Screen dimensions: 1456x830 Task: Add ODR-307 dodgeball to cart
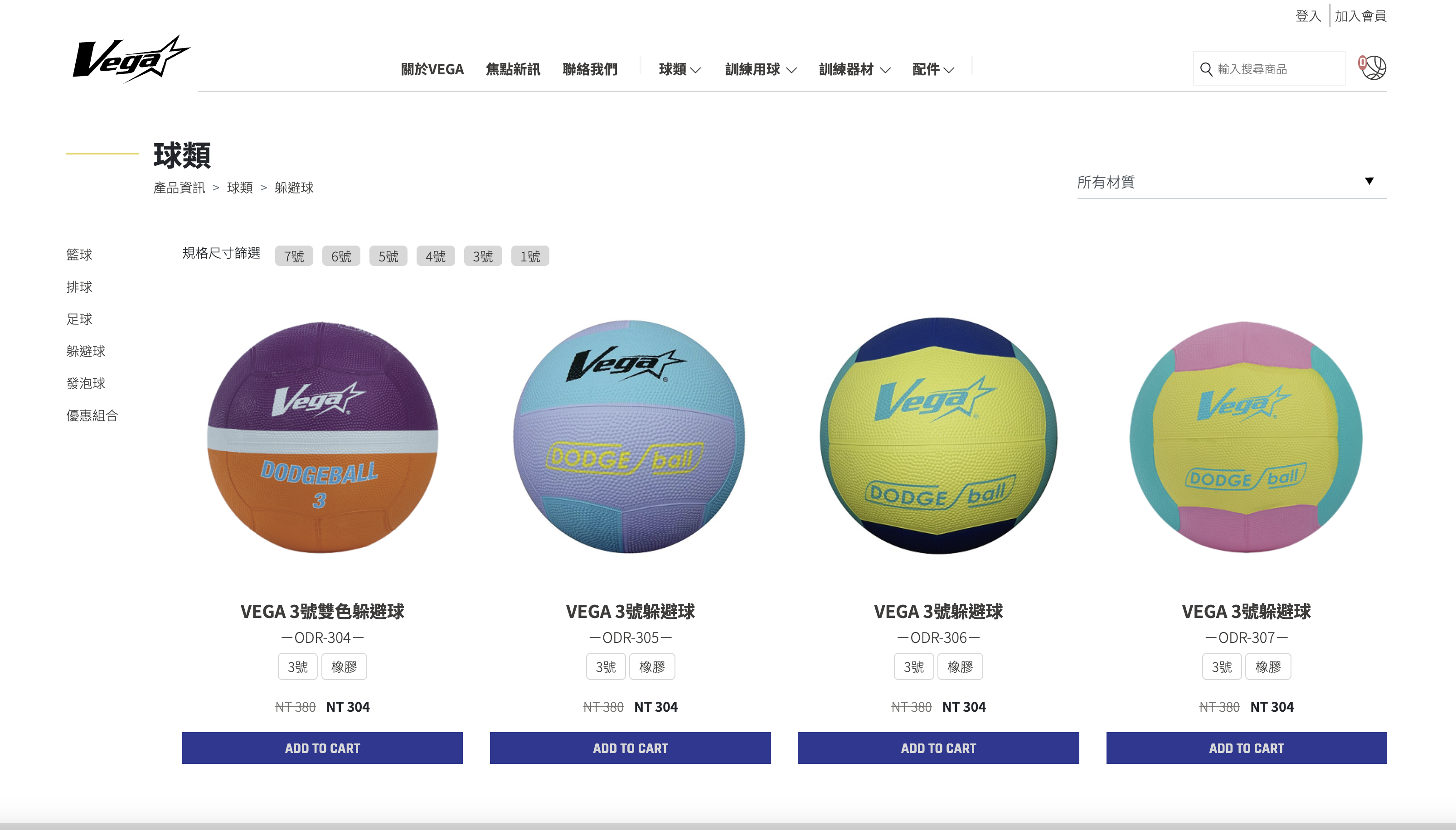pyautogui.click(x=1246, y=748)
